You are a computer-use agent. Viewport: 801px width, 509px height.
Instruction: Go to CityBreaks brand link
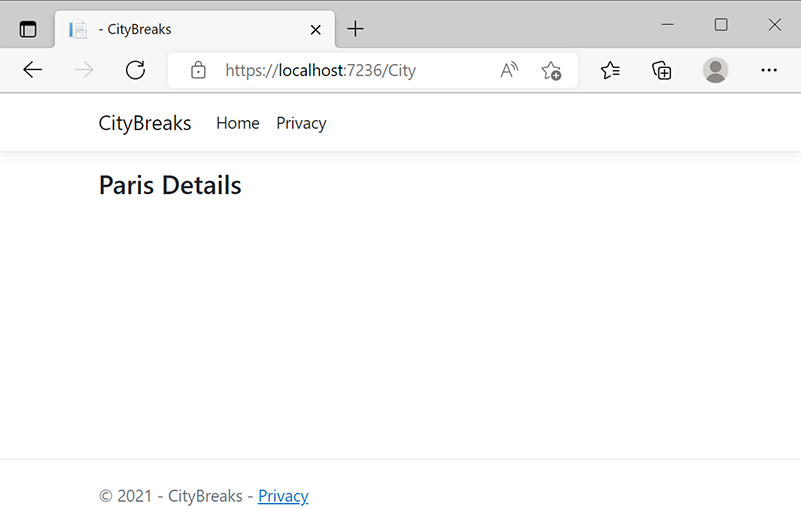pyautogui.click(x=145, y=123)
